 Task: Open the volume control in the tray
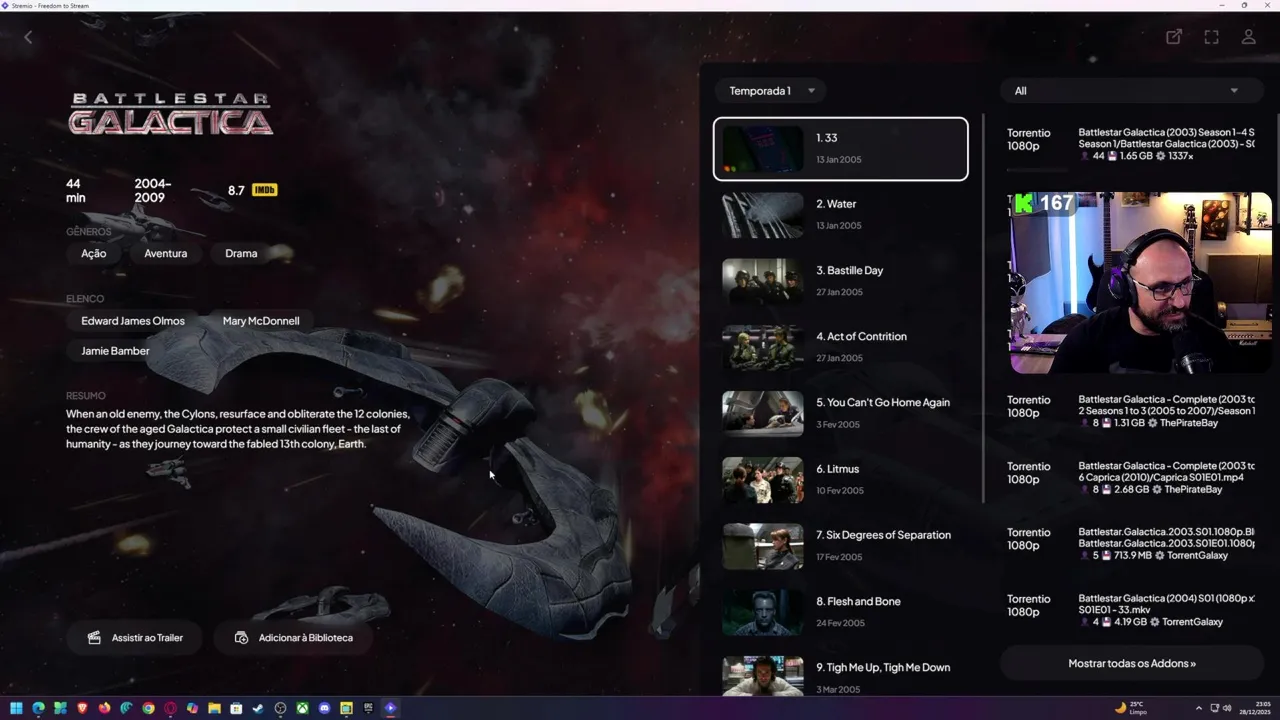1228,708
